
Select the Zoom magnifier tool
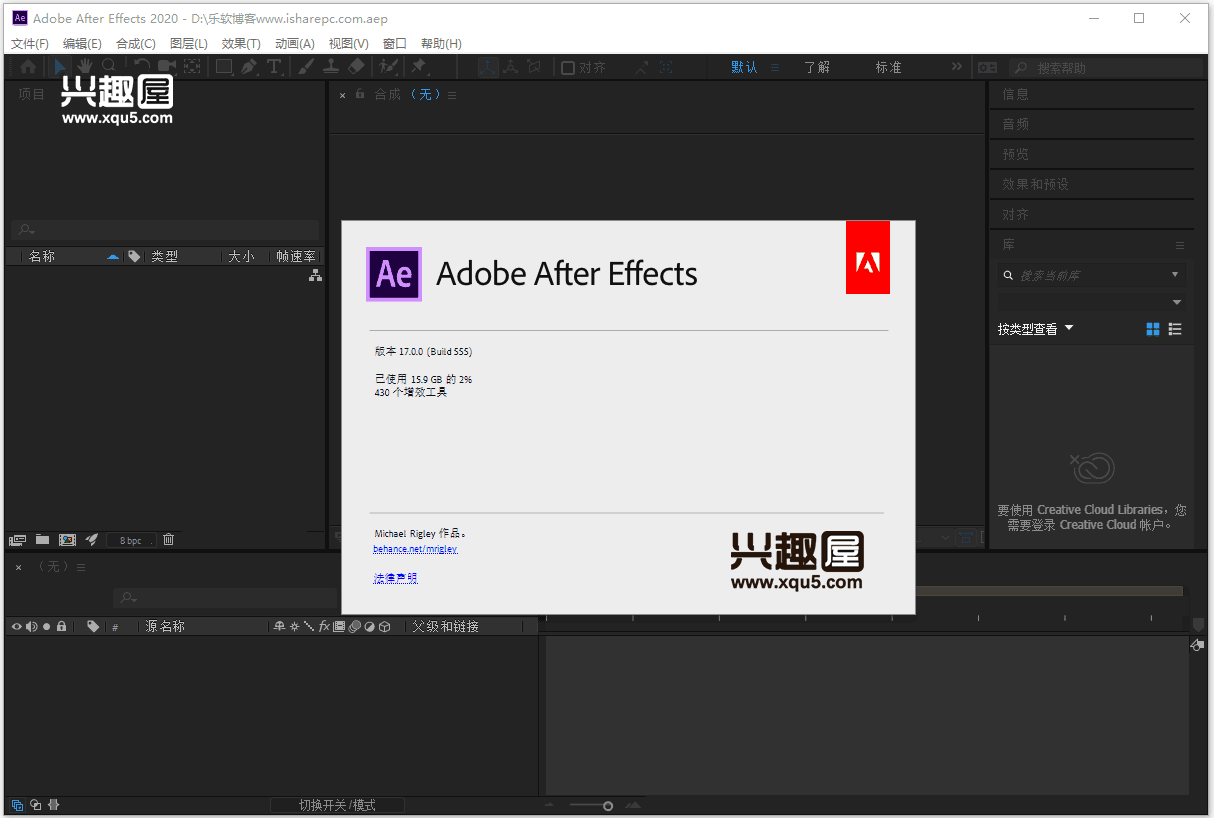(109, 67)
